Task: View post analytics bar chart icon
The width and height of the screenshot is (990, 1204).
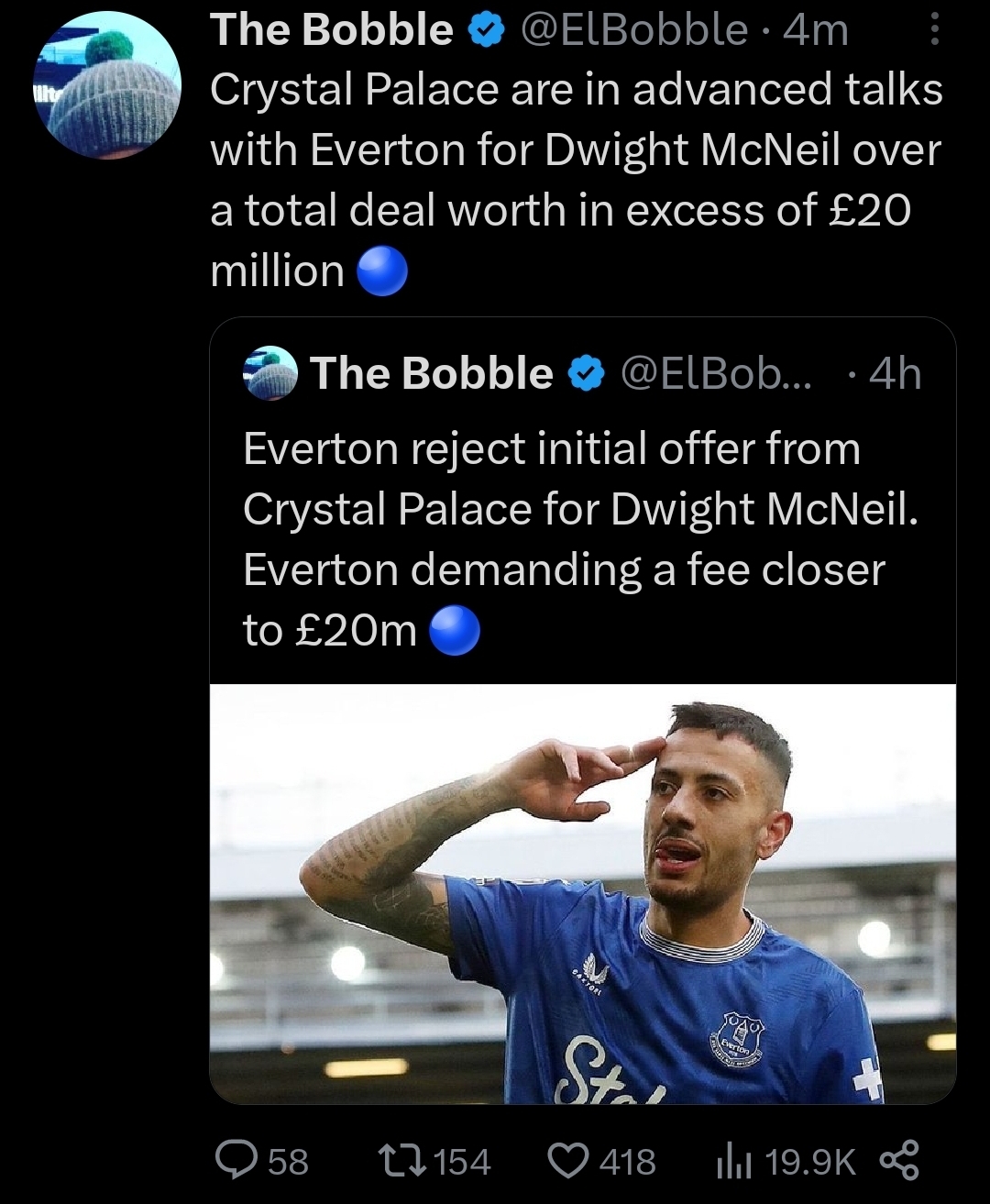Action: pos(733,1162)
